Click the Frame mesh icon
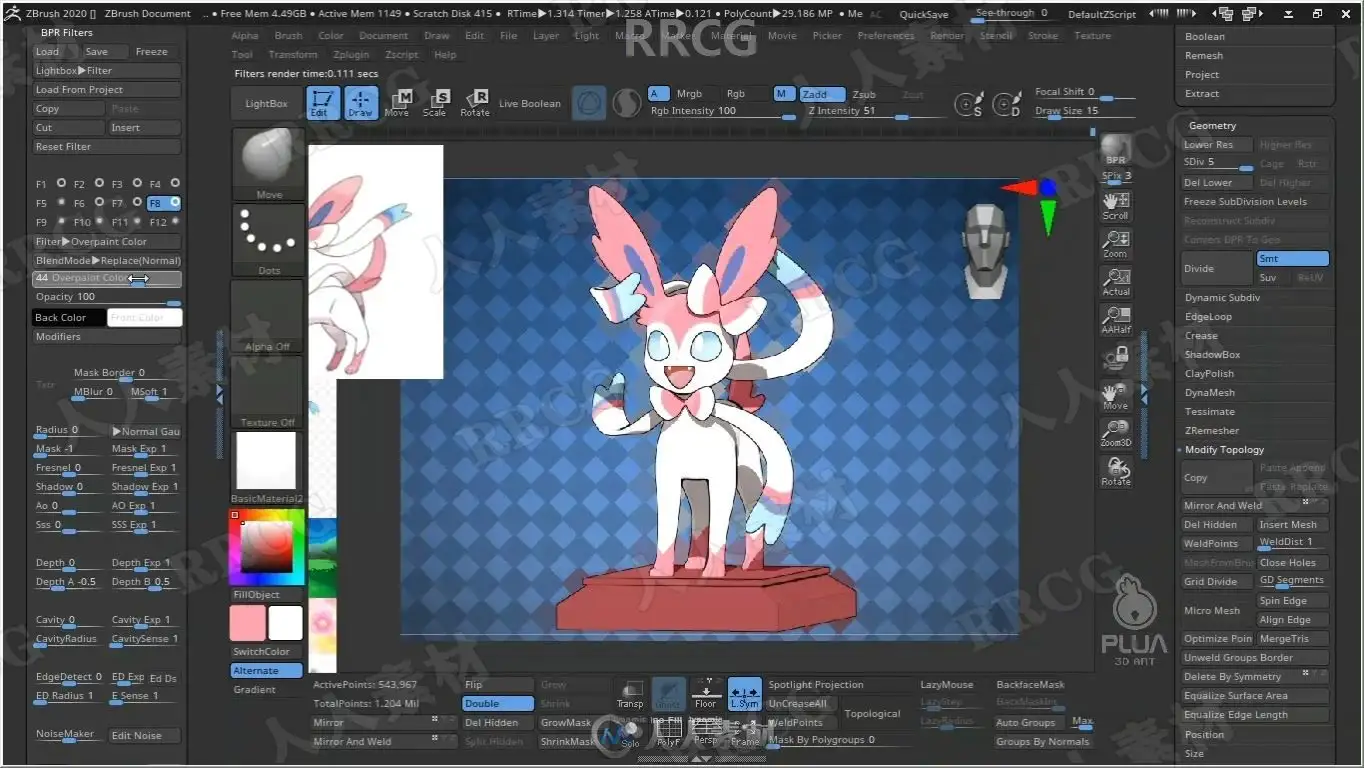Image resolution: width=1364 pixels, height=768 pixels. tap(744, 733)
